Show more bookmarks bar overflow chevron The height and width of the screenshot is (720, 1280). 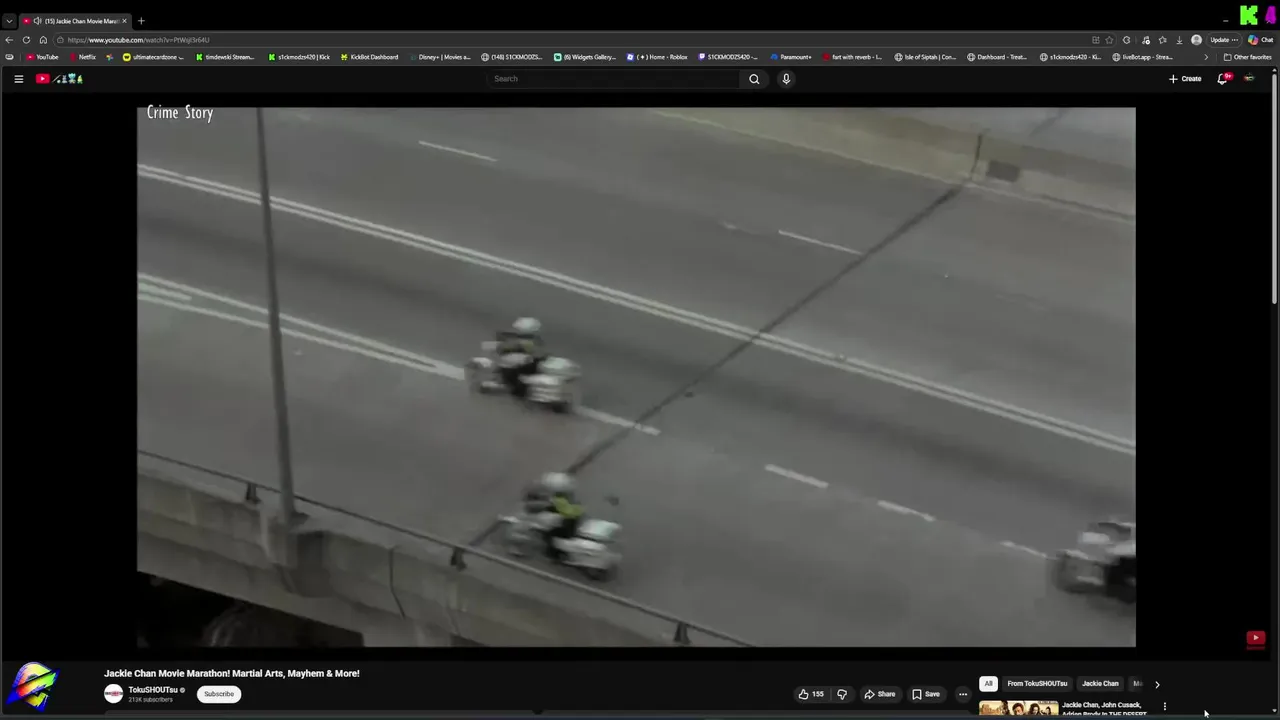tap(1206, 57)
